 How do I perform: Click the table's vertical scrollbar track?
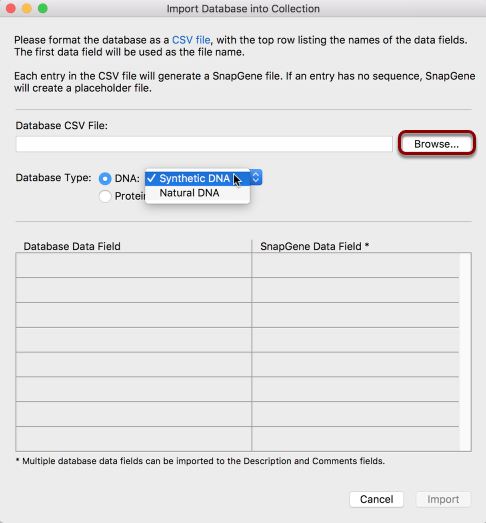click(465, 352)
